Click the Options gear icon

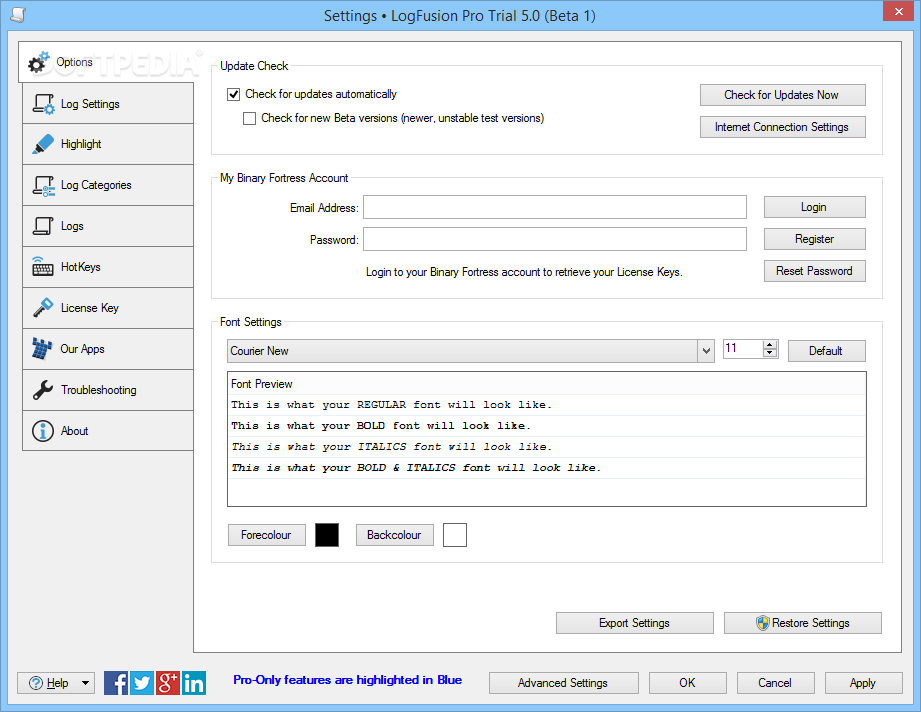pyautogui.click(x=39, y=62)
